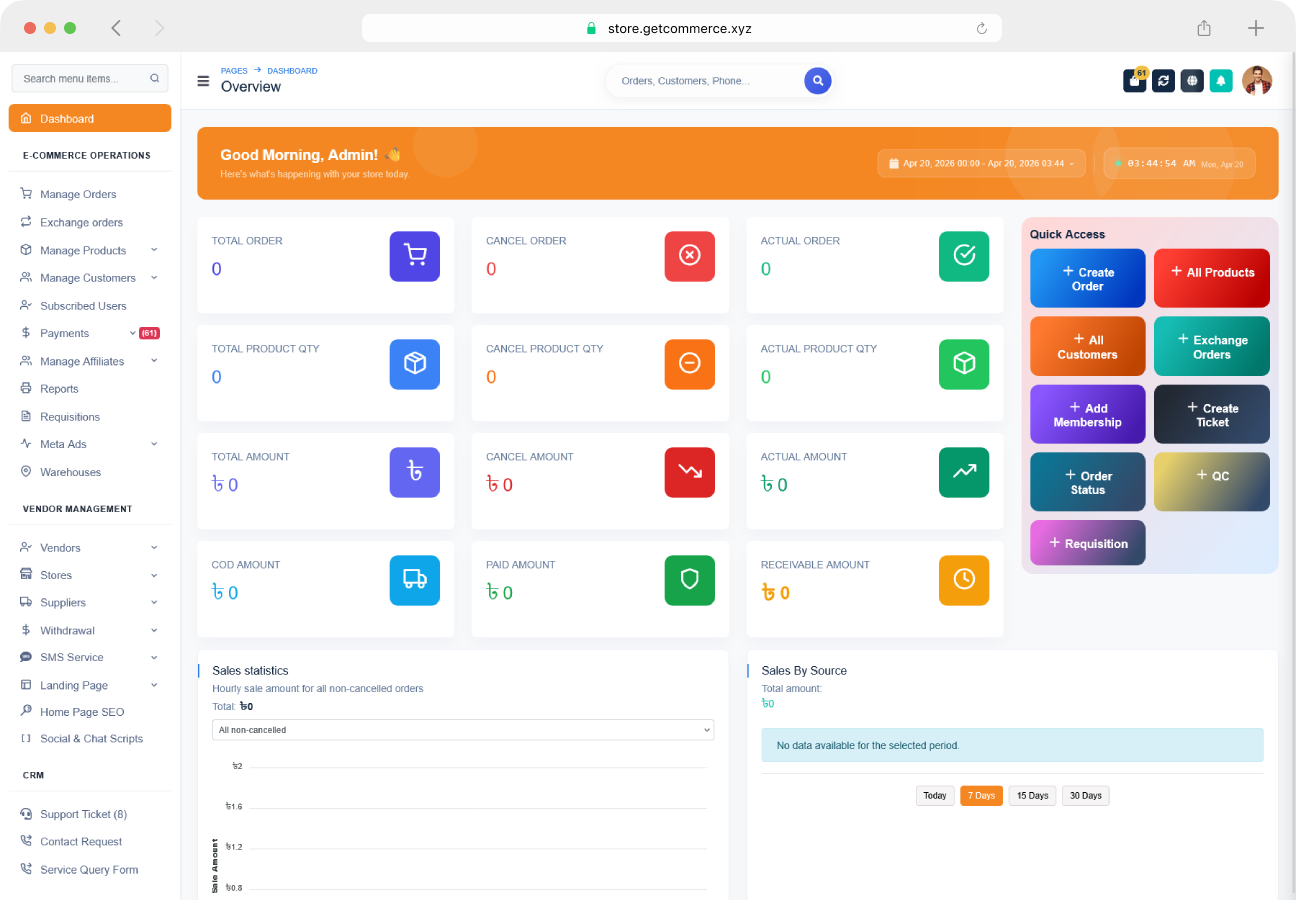
Task: Toggle sidebar with hamburger menu icon
Action: coord(203,81)
